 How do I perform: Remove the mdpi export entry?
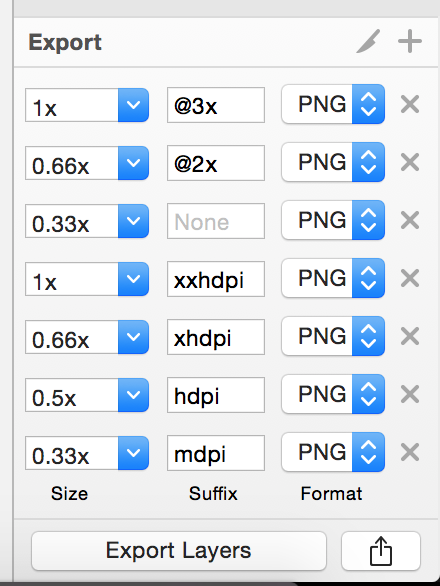click(x=410, y=452)
